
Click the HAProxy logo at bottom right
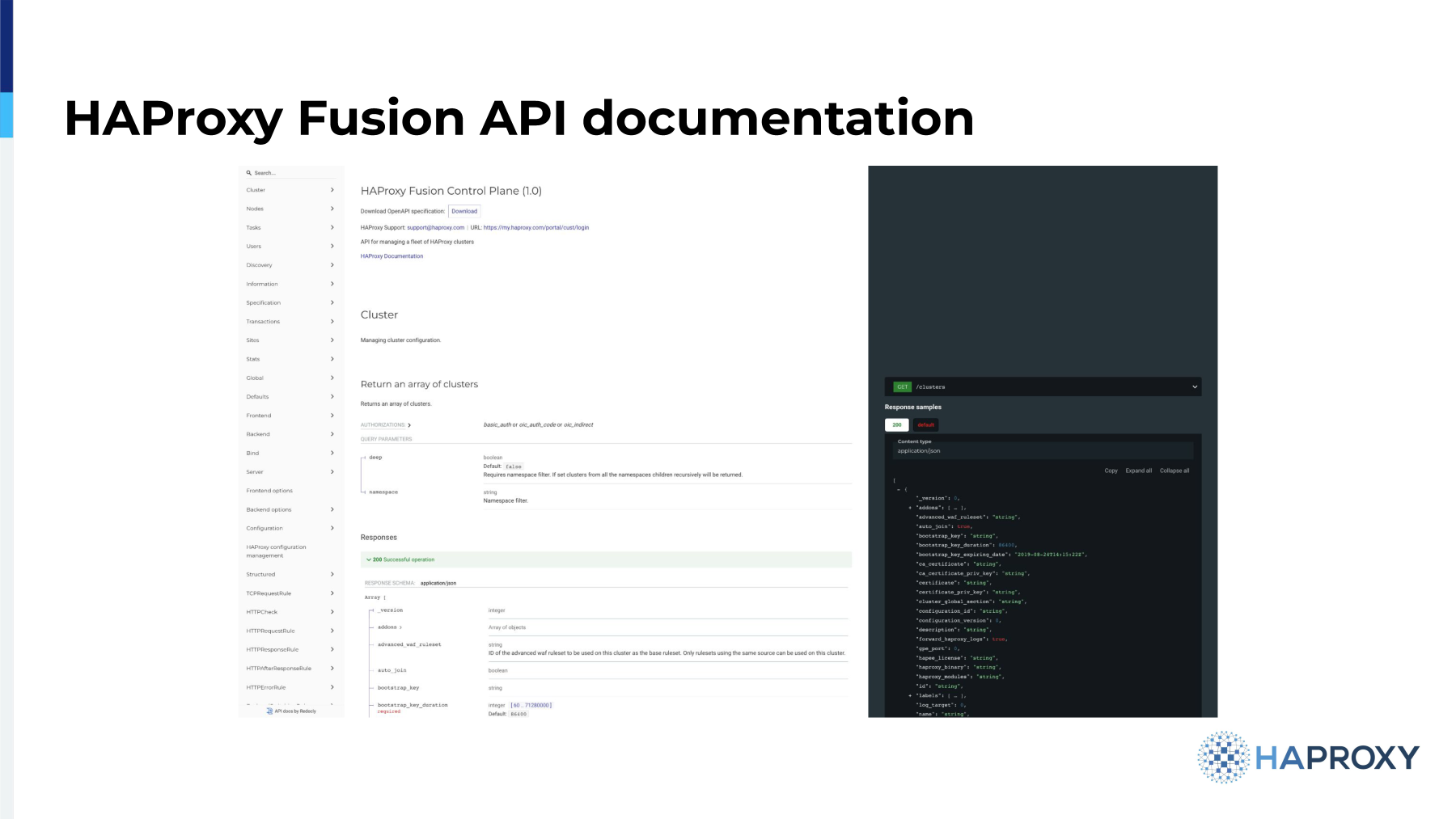click(x=1308, y=758)
